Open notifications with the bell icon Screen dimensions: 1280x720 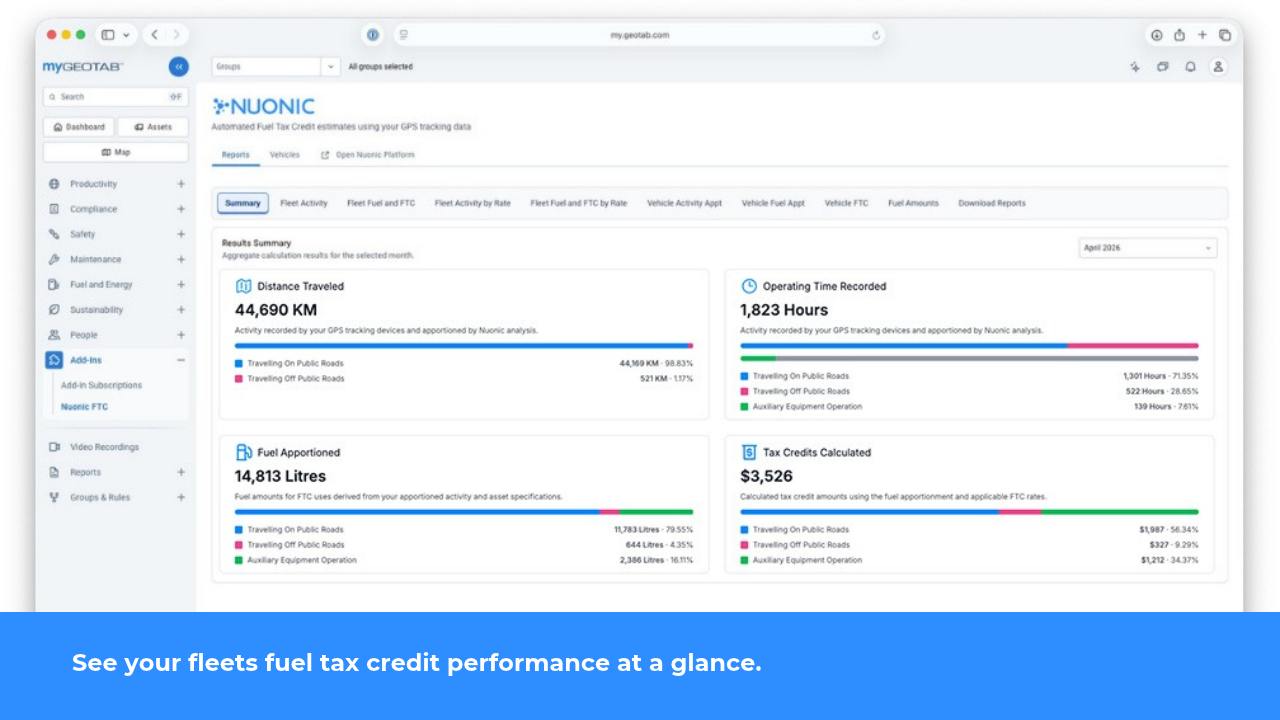coord(1190,67)
